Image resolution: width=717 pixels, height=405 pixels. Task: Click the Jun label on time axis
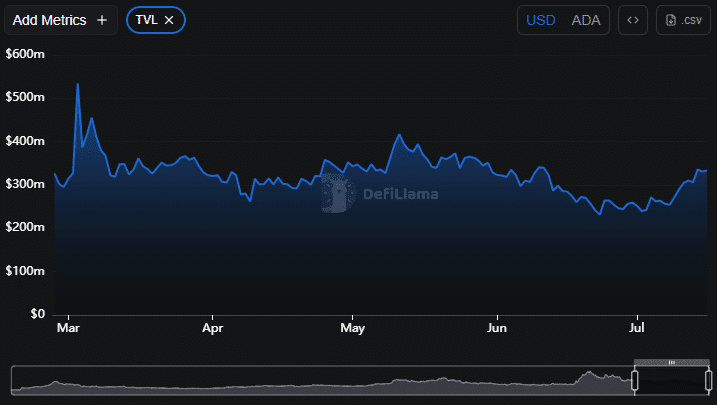pos(497,328)
